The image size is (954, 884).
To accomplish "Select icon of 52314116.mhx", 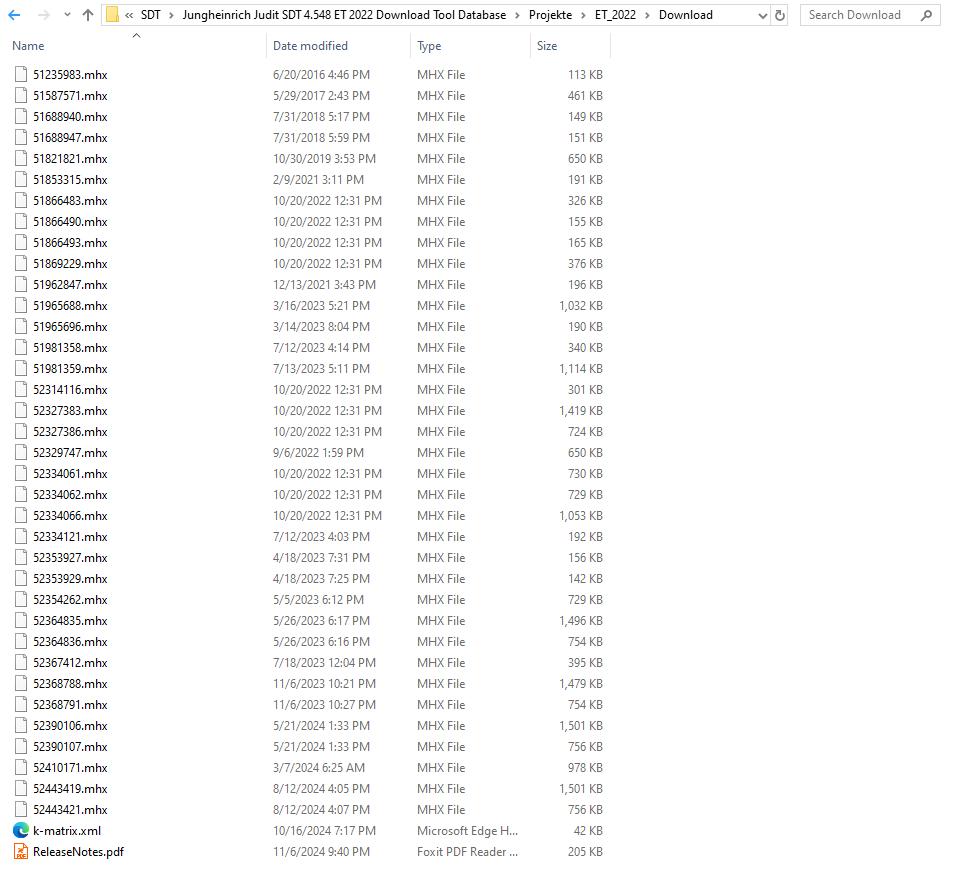I will [x=21, y=389].
